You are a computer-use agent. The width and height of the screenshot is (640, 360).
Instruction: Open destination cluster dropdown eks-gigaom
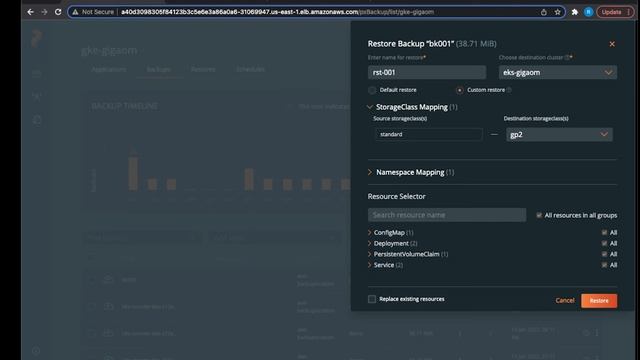click(x=558, y=72)
